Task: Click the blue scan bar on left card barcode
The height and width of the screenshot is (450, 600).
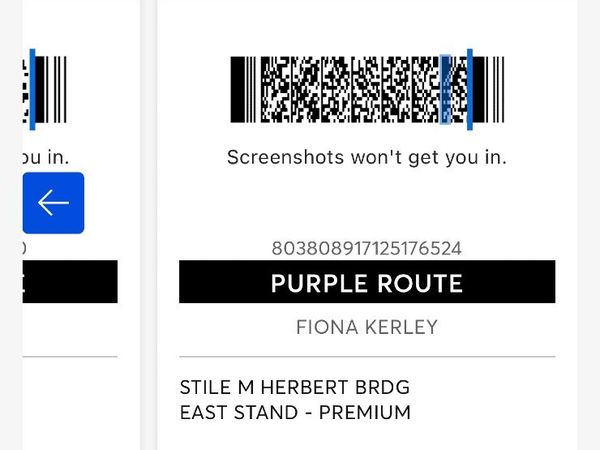Action: click(33, 90)
